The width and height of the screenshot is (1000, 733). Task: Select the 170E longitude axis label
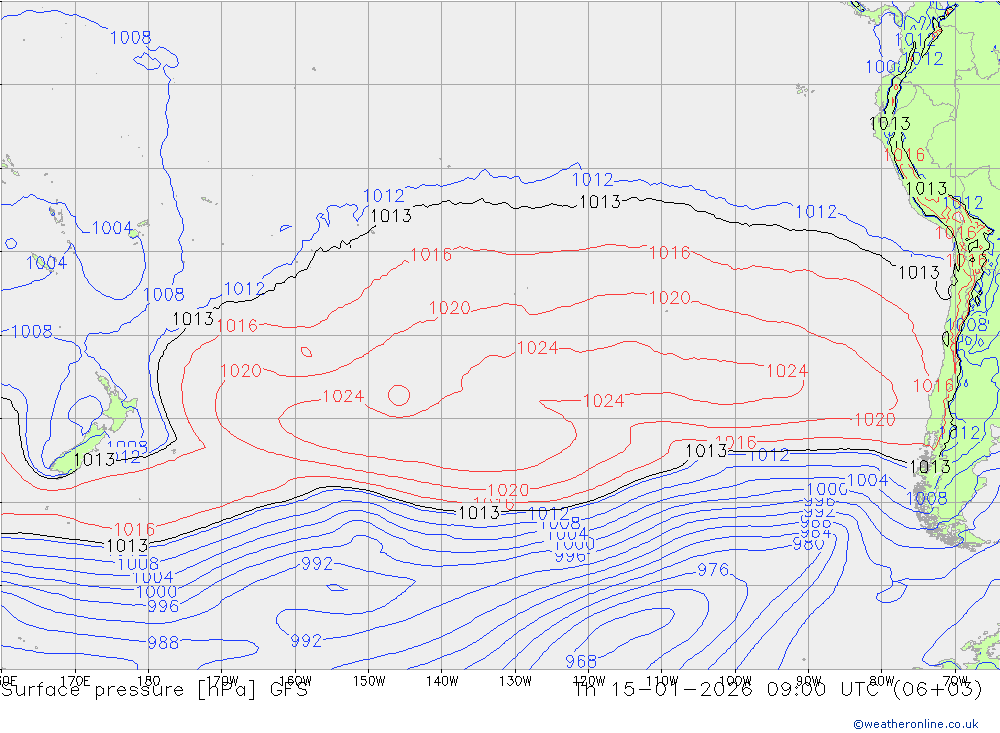[75, 681]
